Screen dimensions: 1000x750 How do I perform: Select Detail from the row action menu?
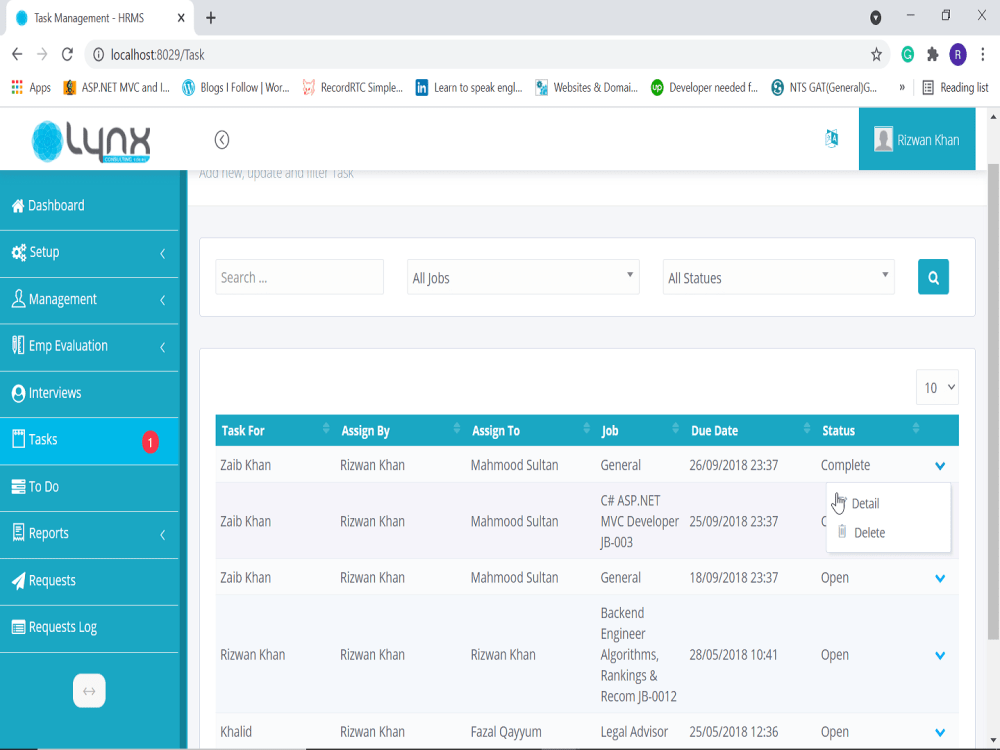[865, 504]
